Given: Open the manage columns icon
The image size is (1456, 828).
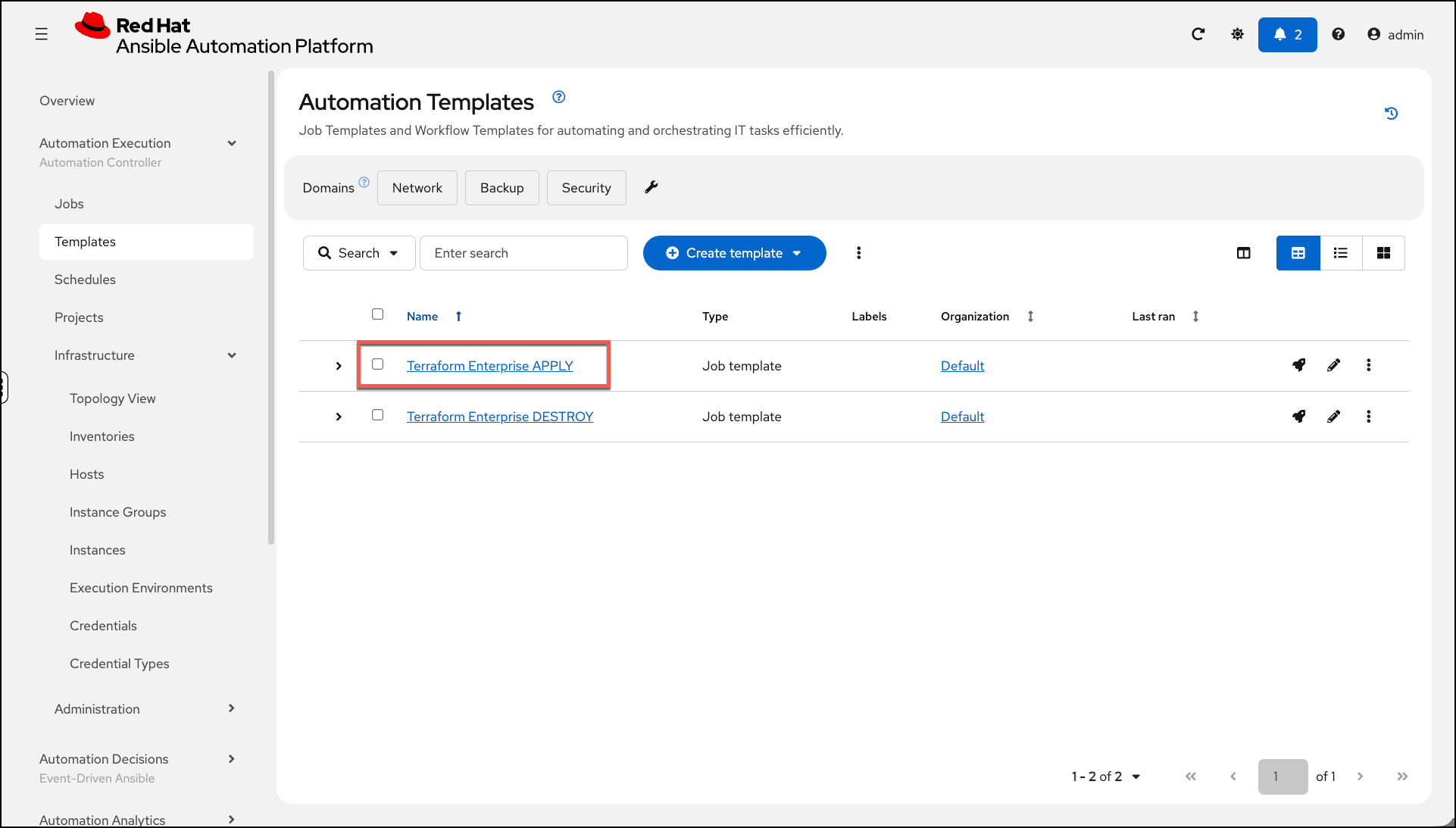Looking at the screenshot, I should [x=1243, y=253].
